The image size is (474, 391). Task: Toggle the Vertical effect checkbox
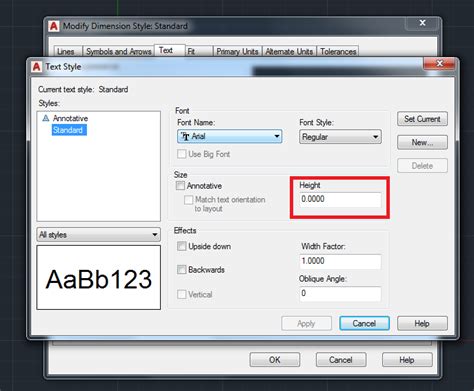[x=182, y=294]
